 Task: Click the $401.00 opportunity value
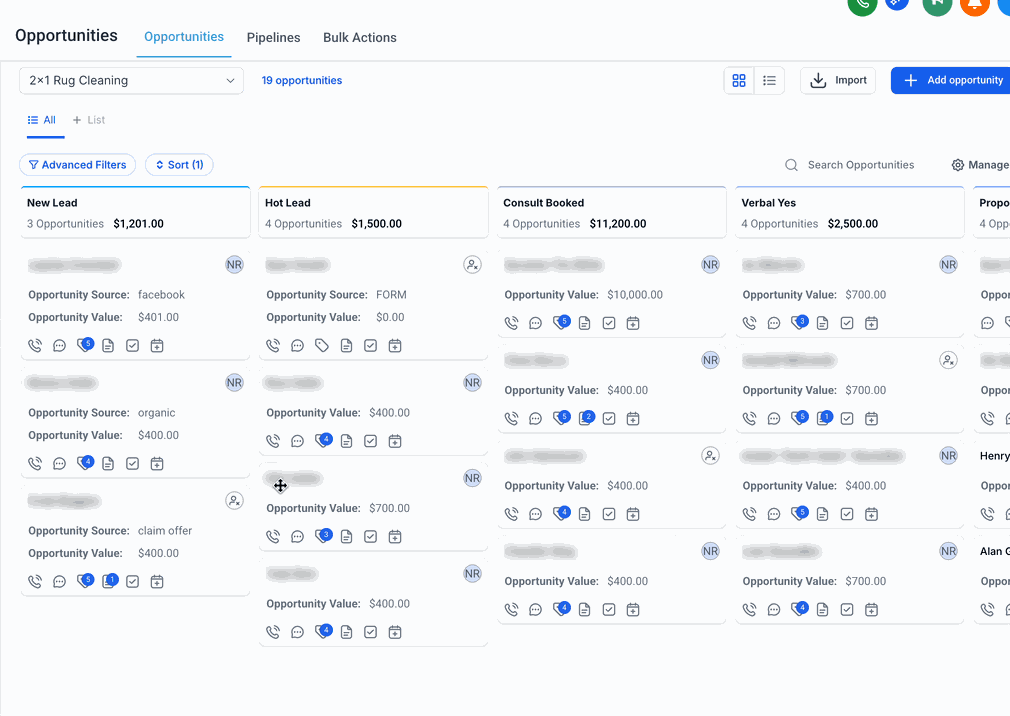[158, 317]
